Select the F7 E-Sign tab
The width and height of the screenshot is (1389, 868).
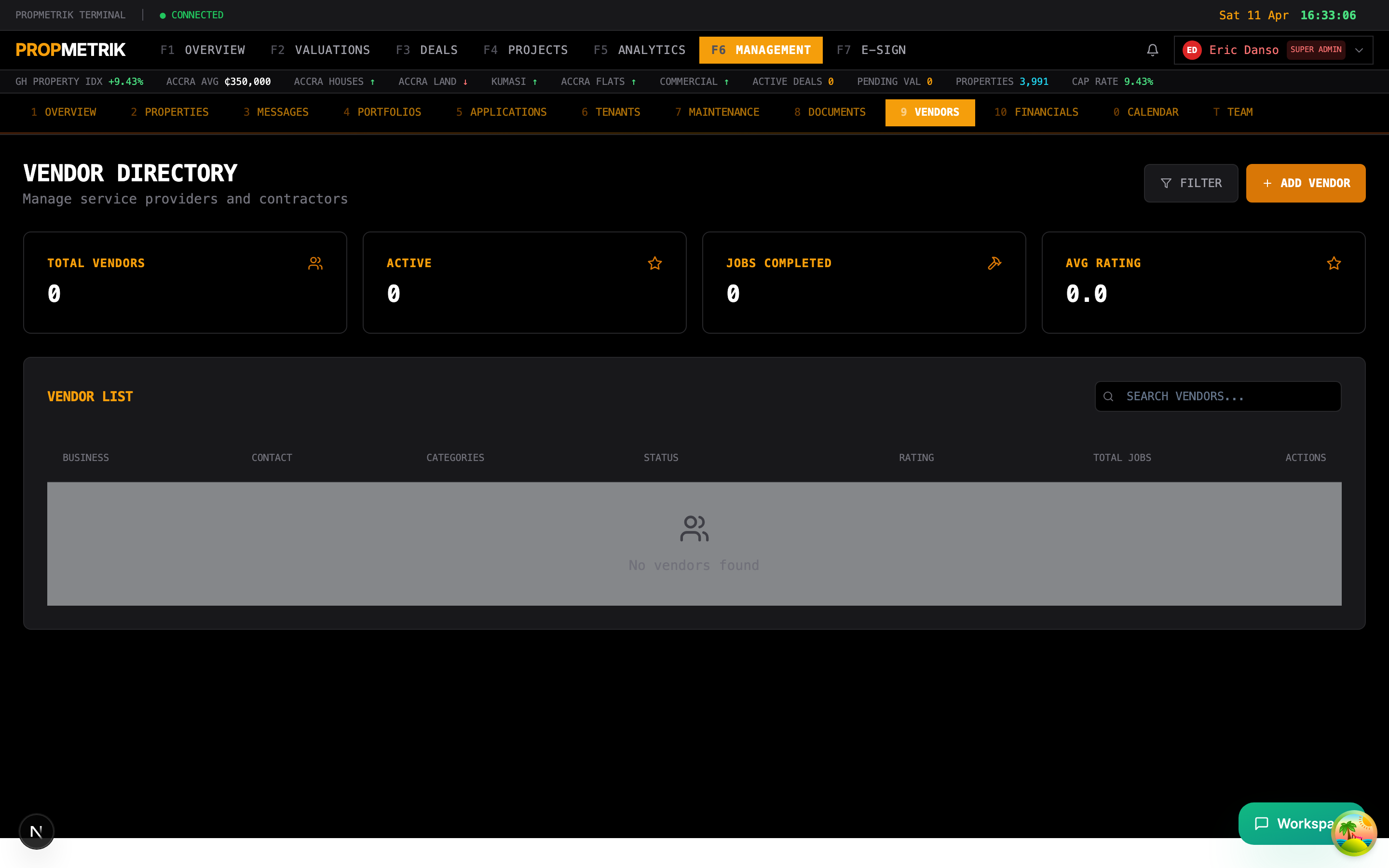pyautogui.click(x=872, y=50)
